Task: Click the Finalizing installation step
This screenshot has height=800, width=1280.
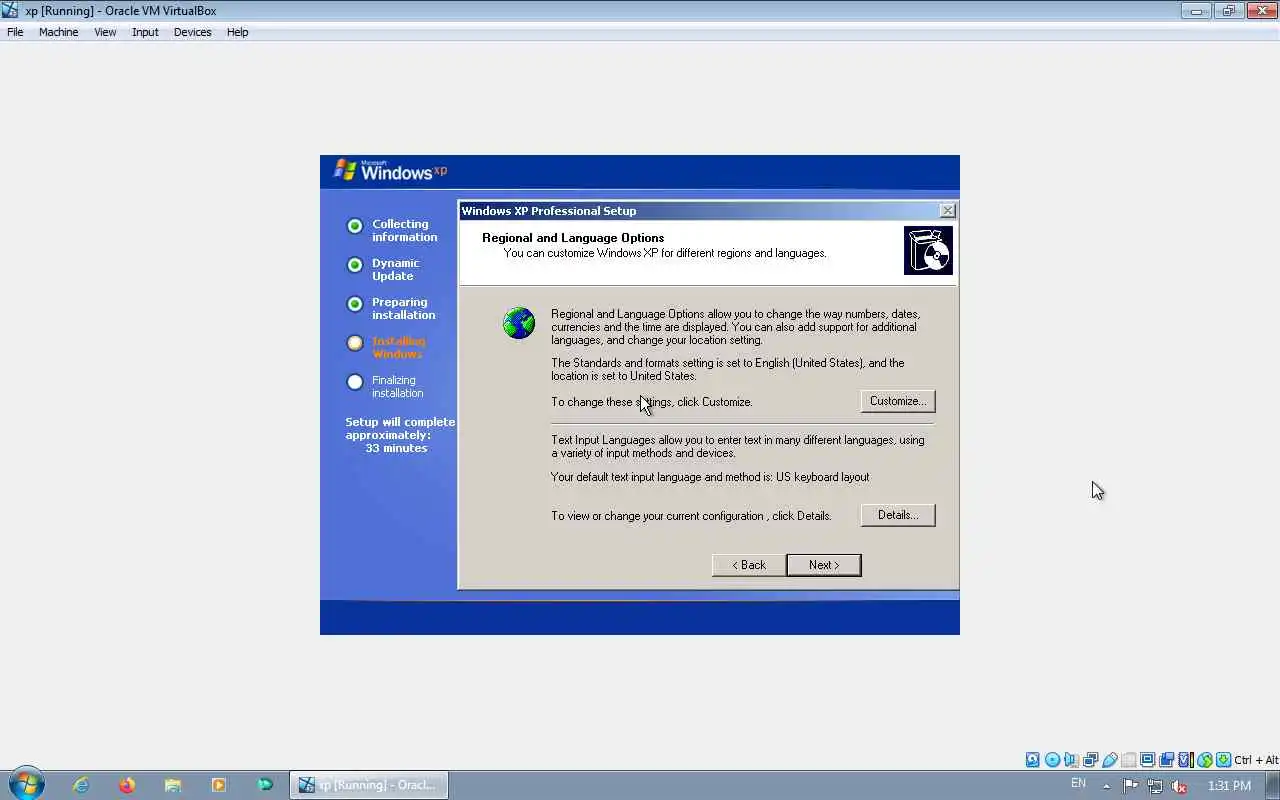Action: (x=397, y=386)
